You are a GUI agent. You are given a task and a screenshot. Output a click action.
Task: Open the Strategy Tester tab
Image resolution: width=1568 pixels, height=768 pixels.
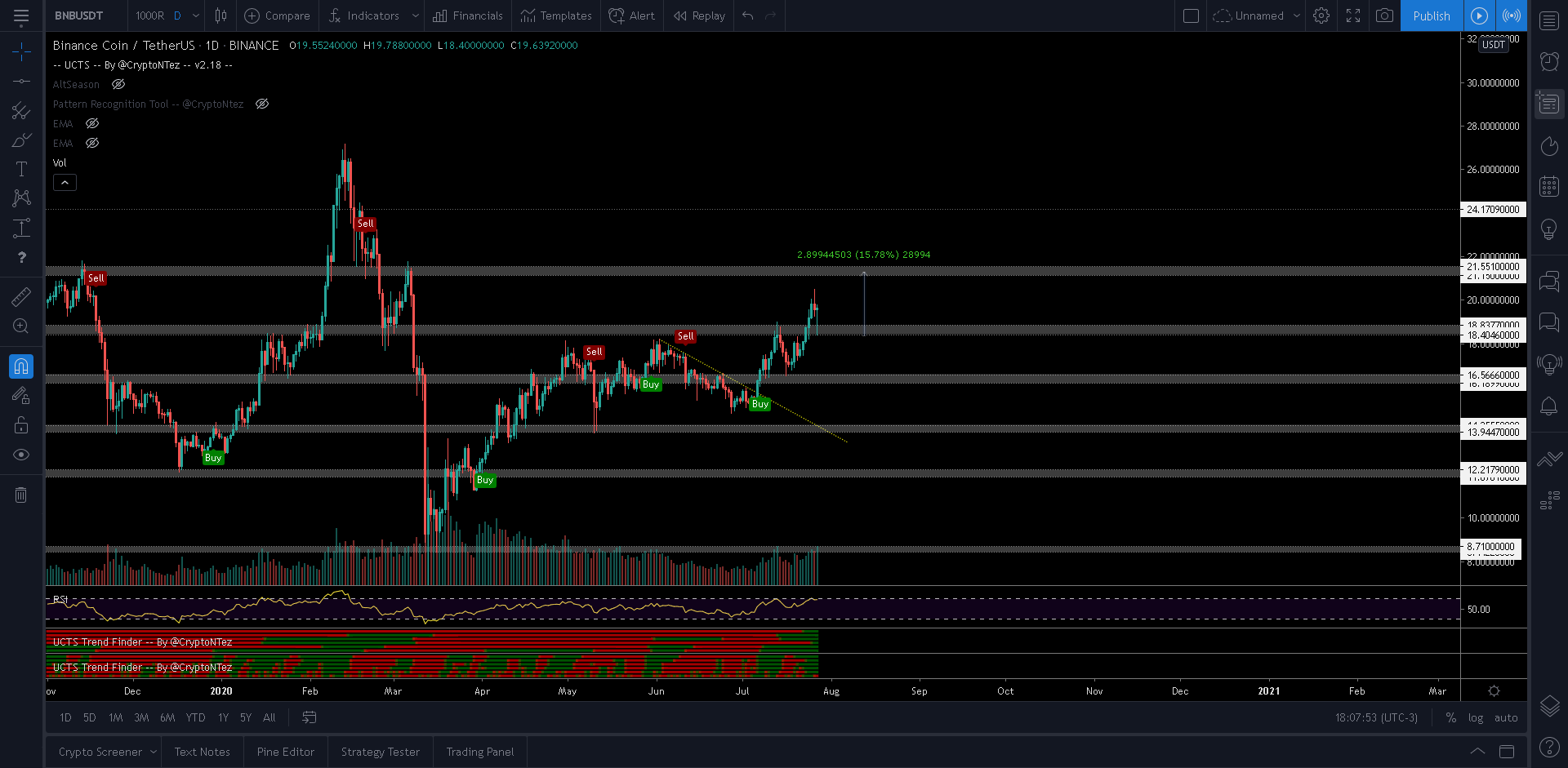pyautogui.click(x=380, y=752)
